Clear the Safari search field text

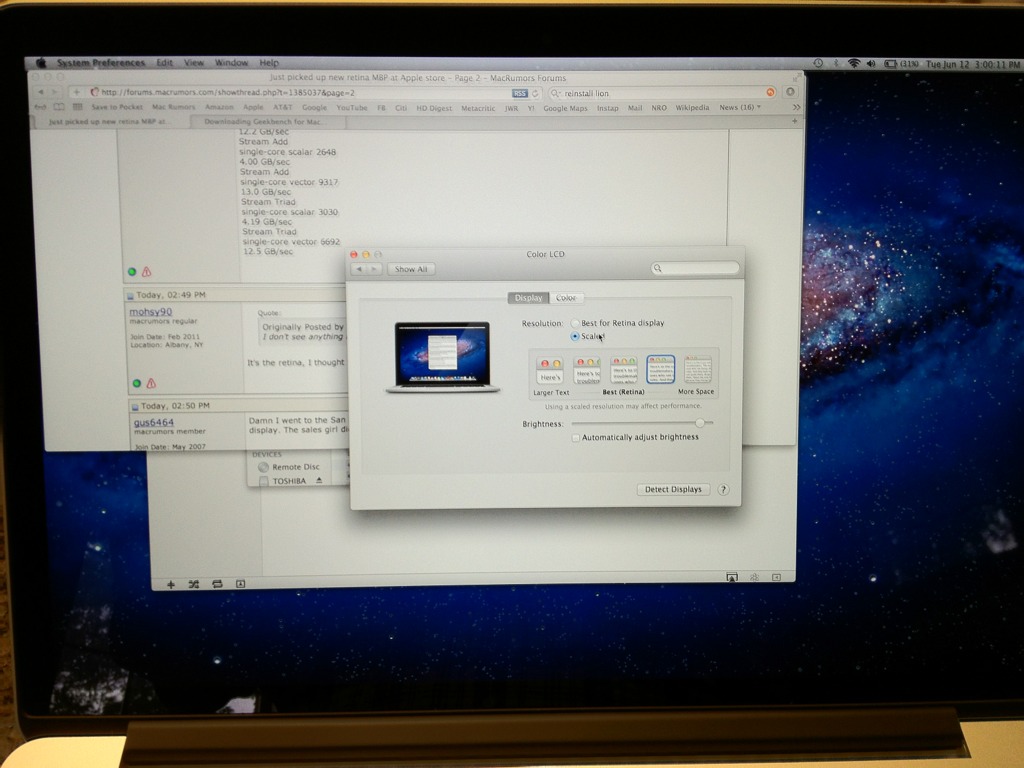coord(771,93)
